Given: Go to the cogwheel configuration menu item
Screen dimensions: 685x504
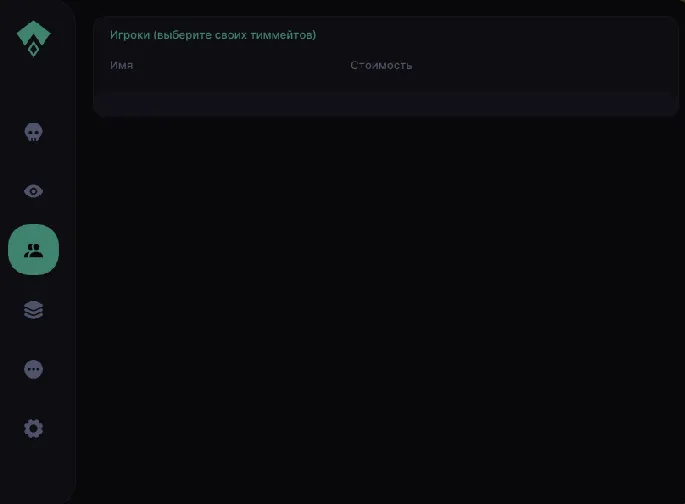Looking at the screenshot, I should click(x=33, y=428).
